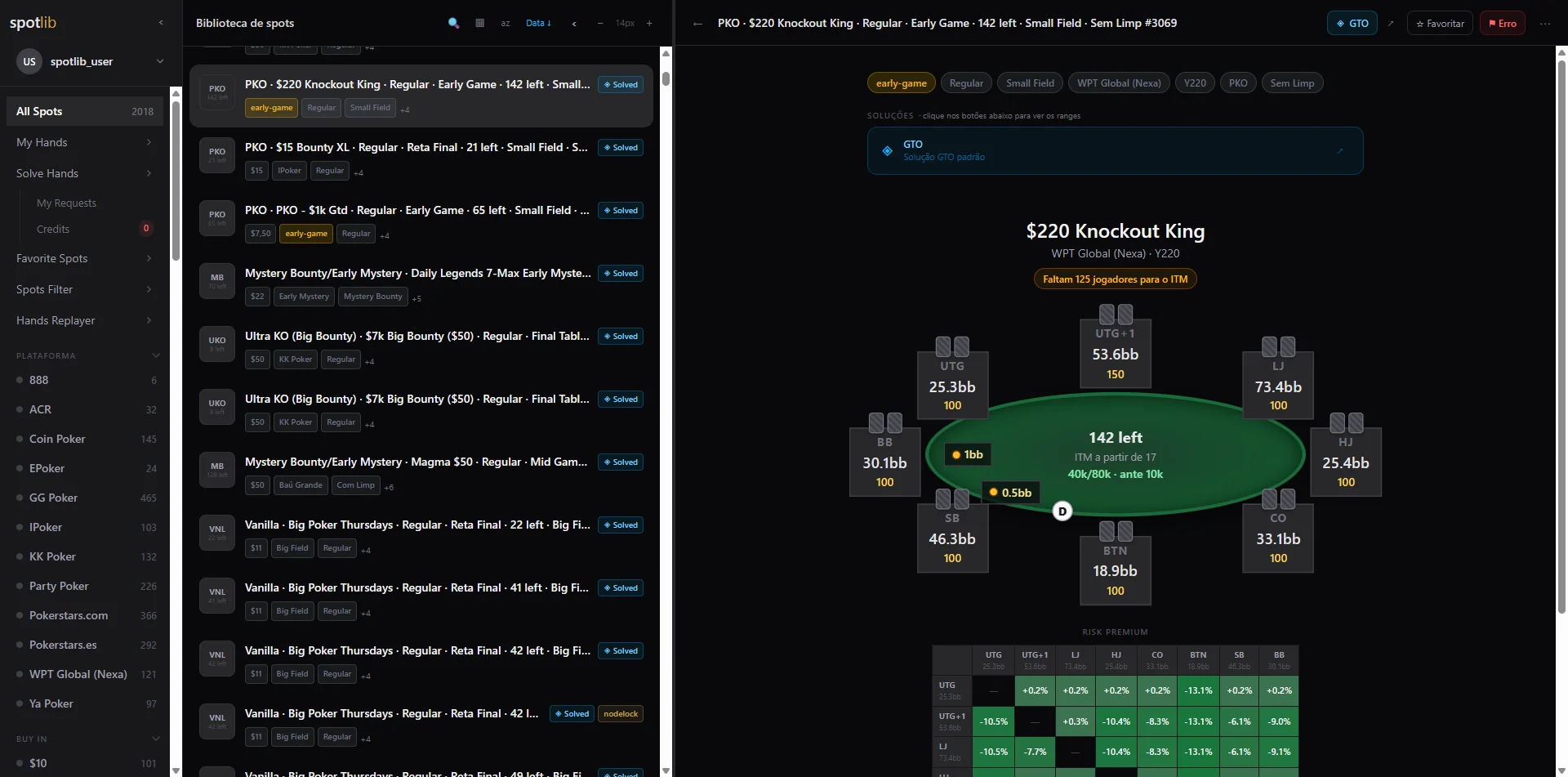The width and height of the screenshot is (1568, 777).
Task: Open All Spots in sidebar
Action: (x=85, y=111)
